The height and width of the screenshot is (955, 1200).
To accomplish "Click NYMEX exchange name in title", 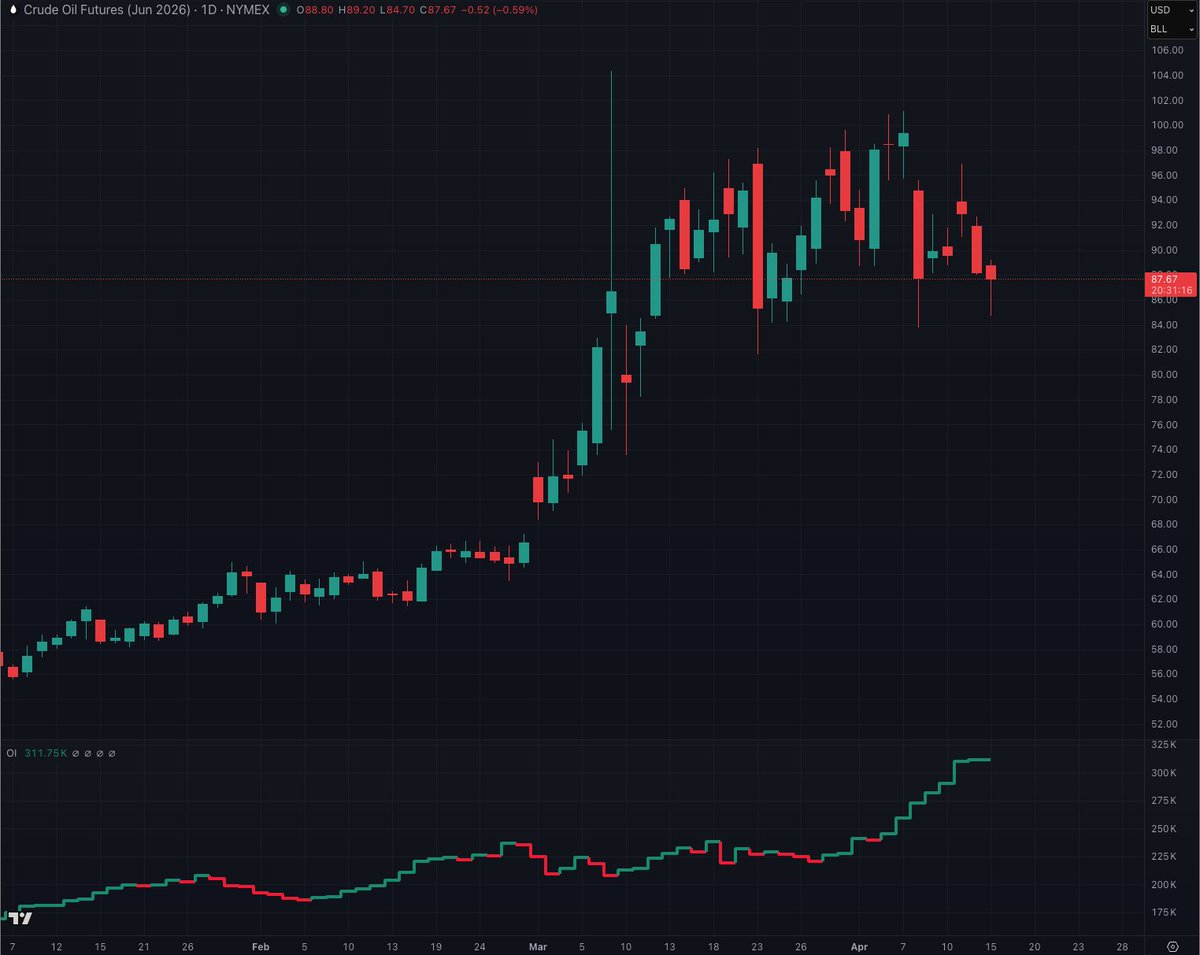I will [246, 10].
